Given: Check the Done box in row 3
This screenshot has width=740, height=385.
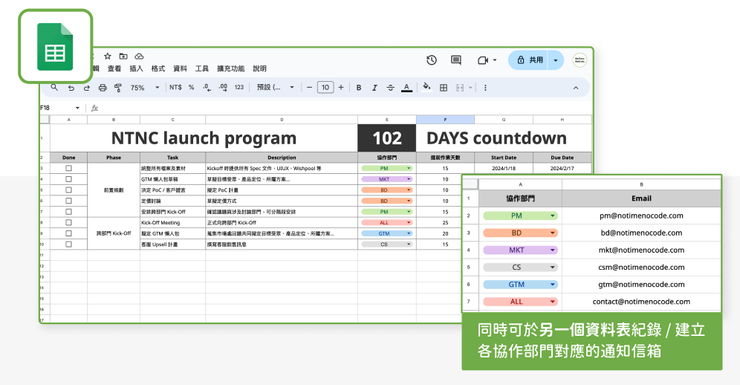Looking at the screenshot, I should tap(68, 168).
